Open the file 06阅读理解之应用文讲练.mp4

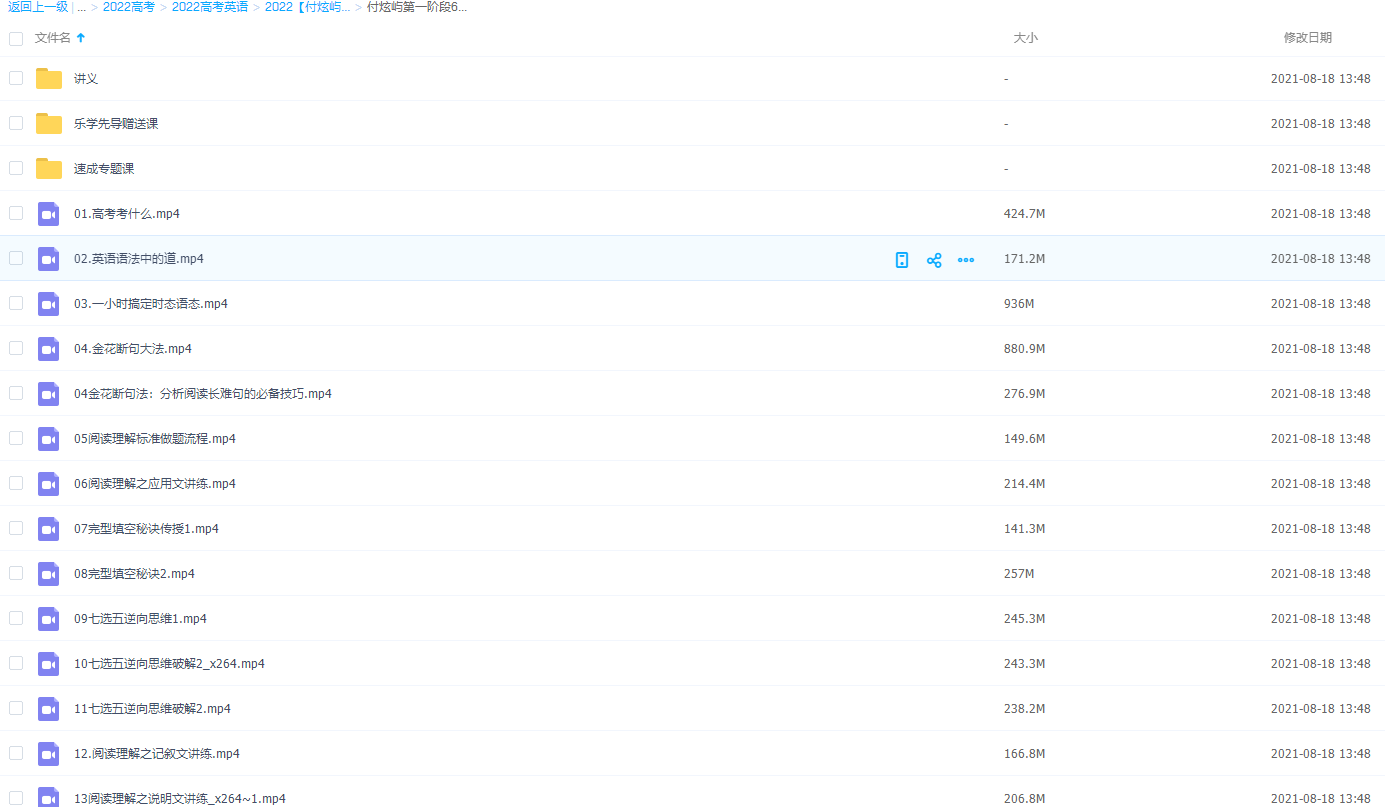coord(155,484)
